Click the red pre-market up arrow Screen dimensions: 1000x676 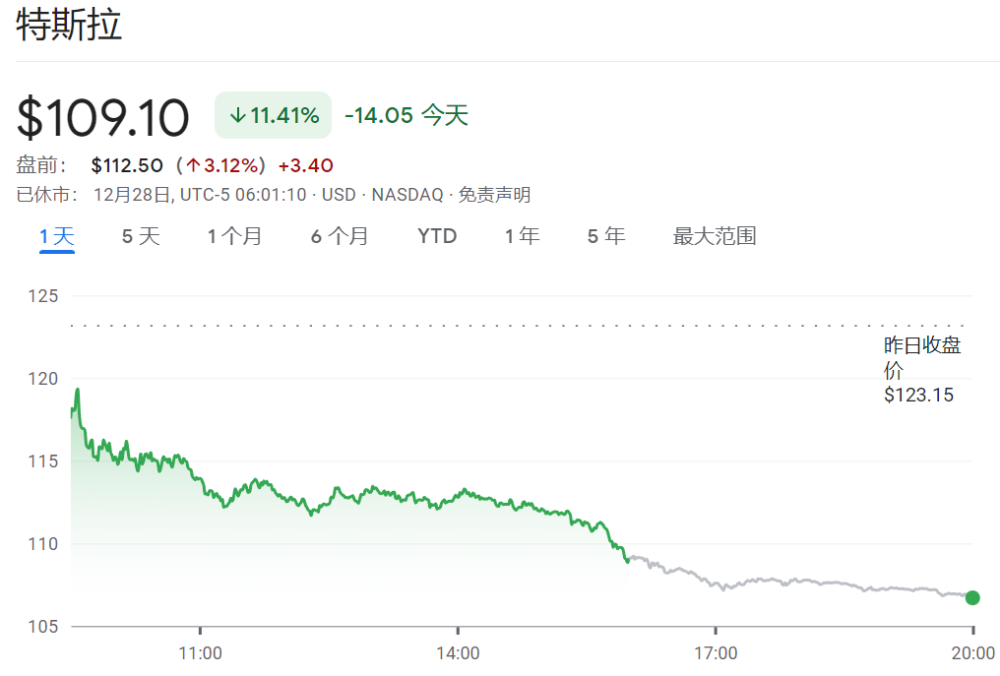coord(194,165)
